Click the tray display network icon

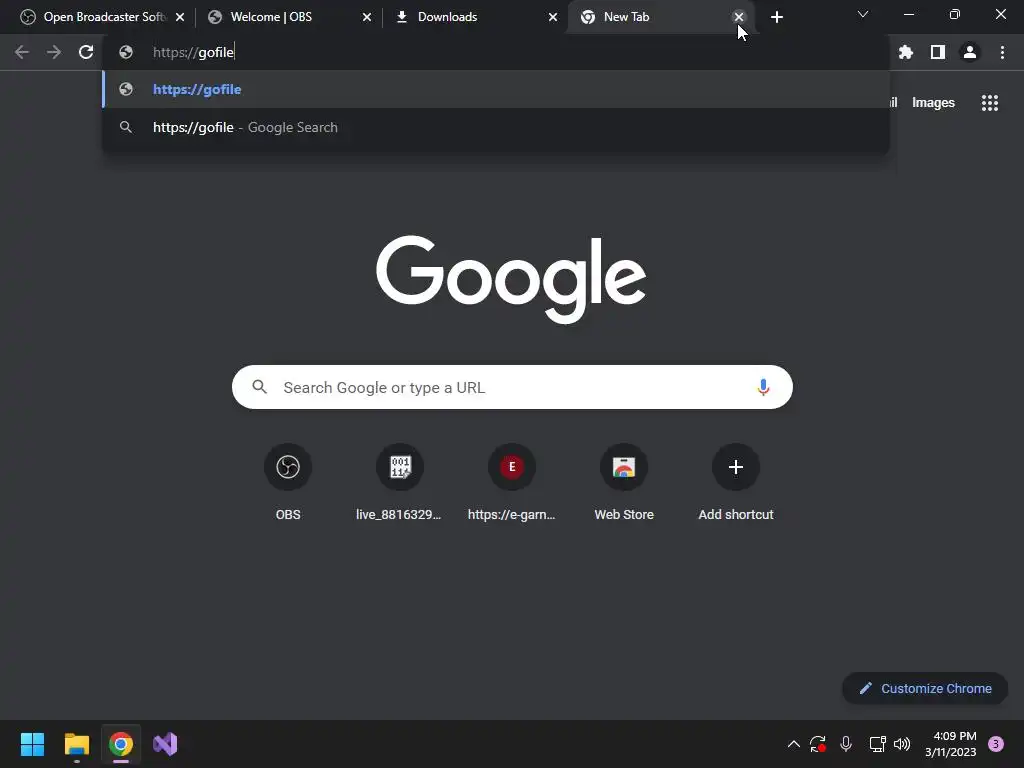[877, 744]
